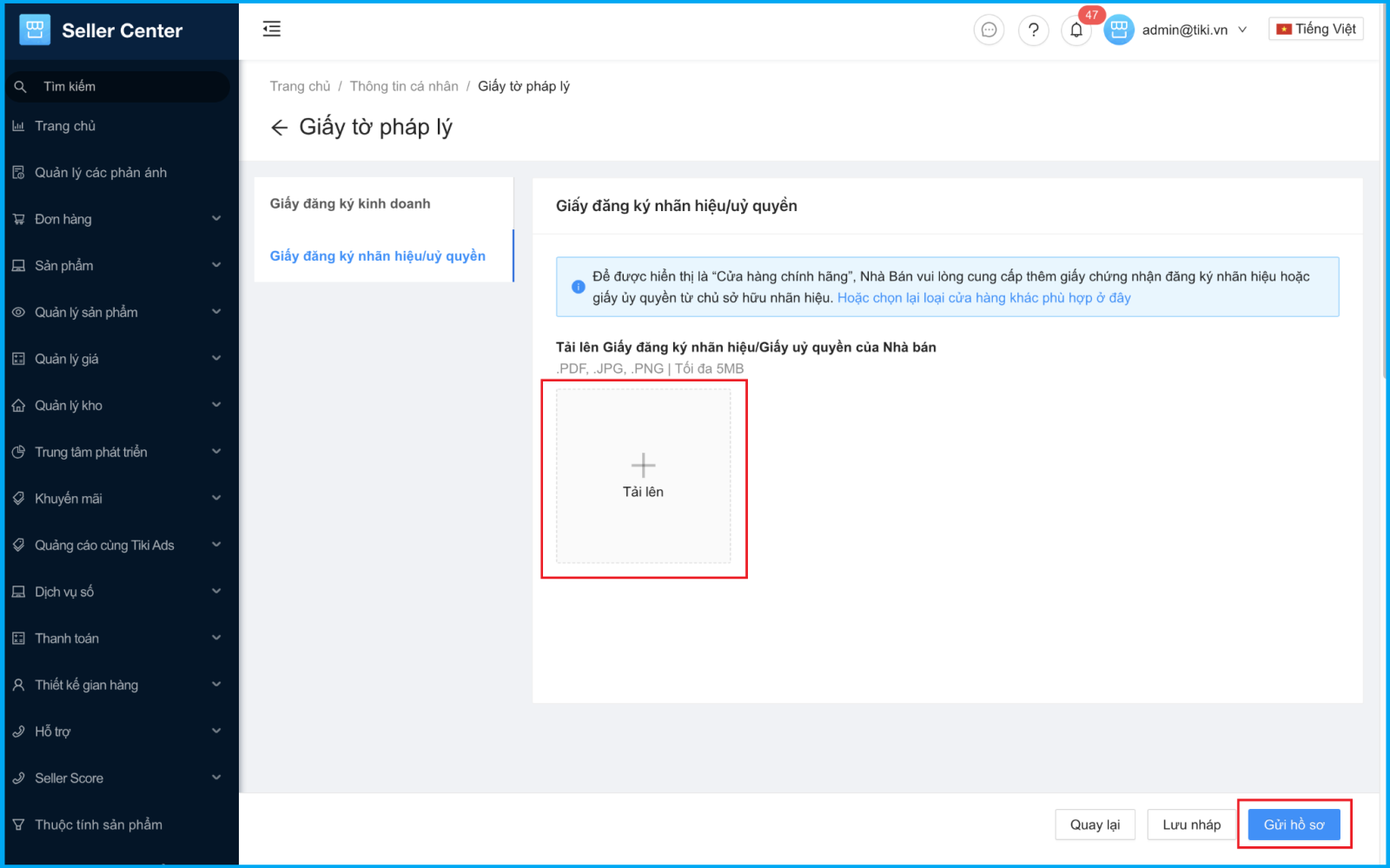Click the Lưu nháp button

click(1191, 825)
